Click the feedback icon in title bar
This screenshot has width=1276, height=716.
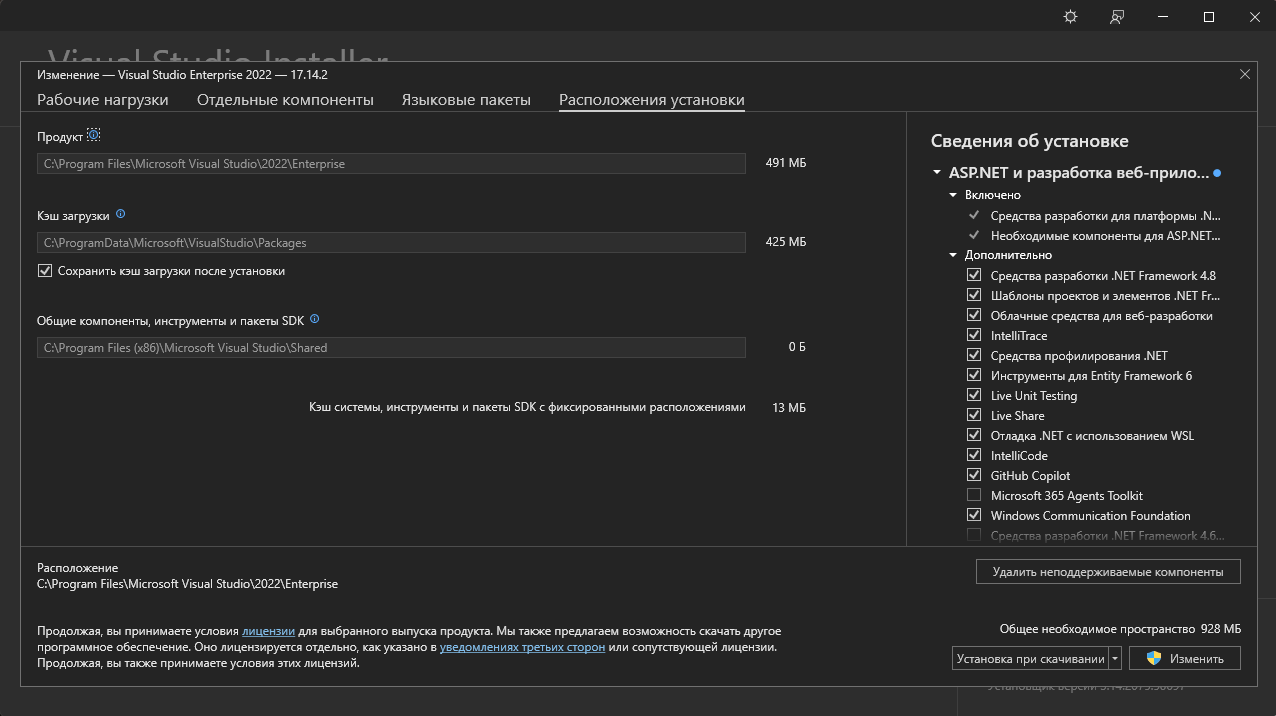(x=1117, y=17)
